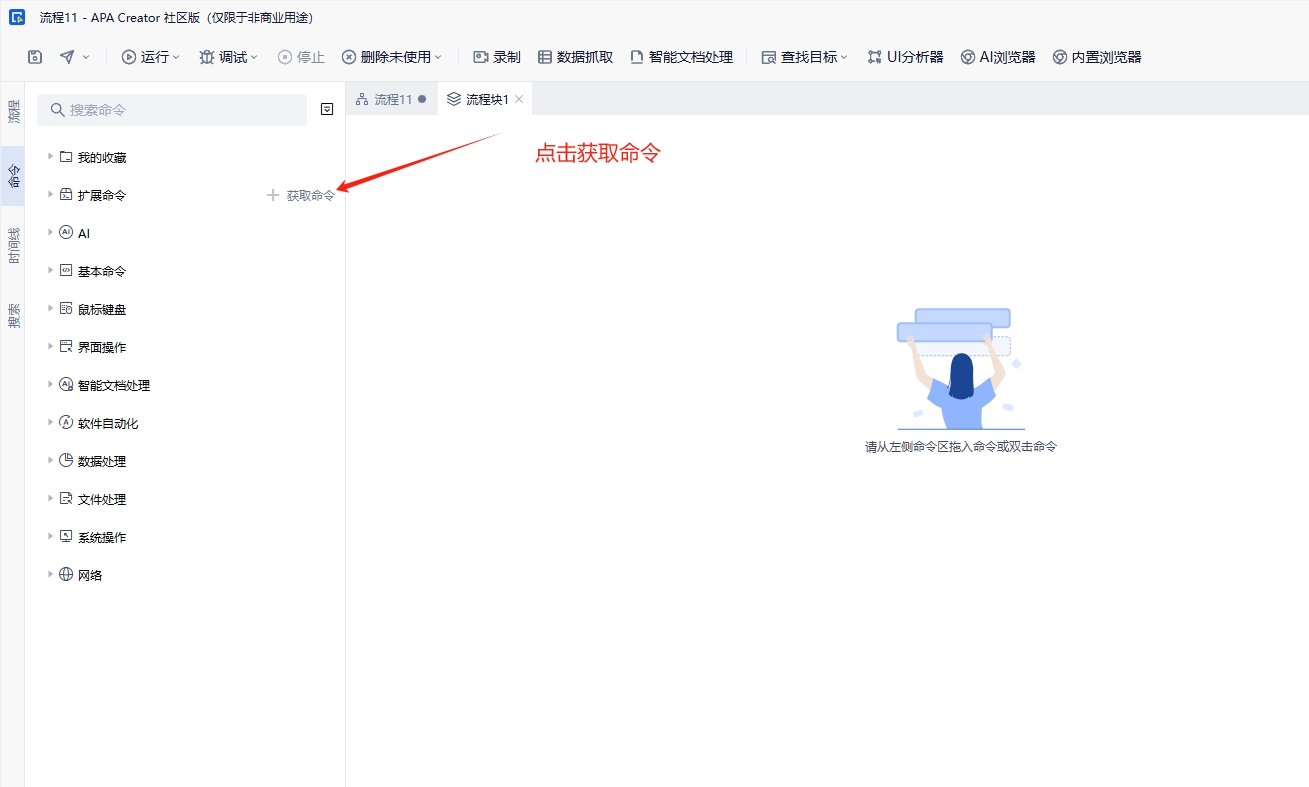Image resolution: width=1309 pixels, height=787 pixels.
Task: Expand 鼠标键盘 tree arrow
Action: pos(50,308)
